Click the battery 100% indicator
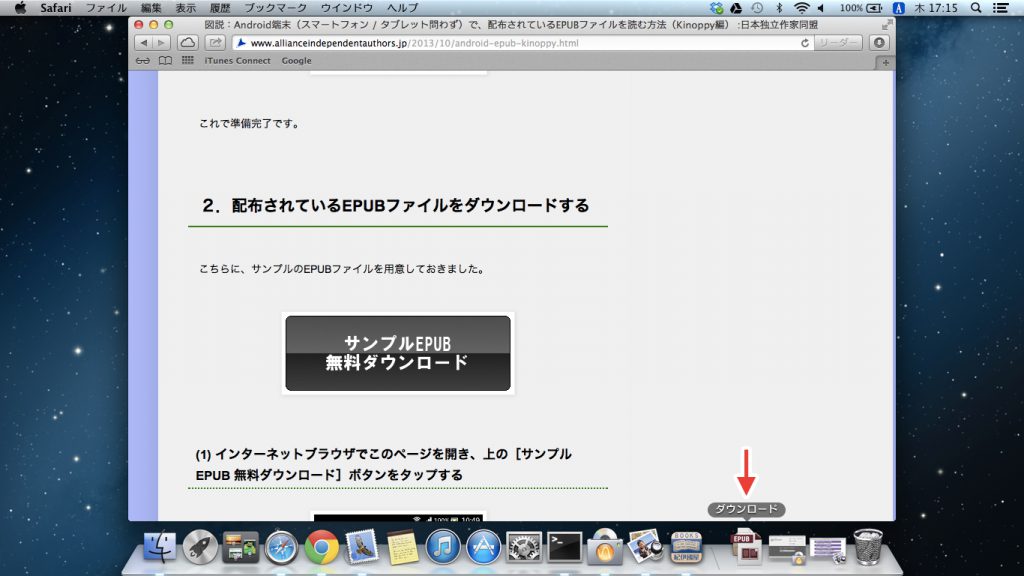 pyautogui.click(x=861, y=8)
